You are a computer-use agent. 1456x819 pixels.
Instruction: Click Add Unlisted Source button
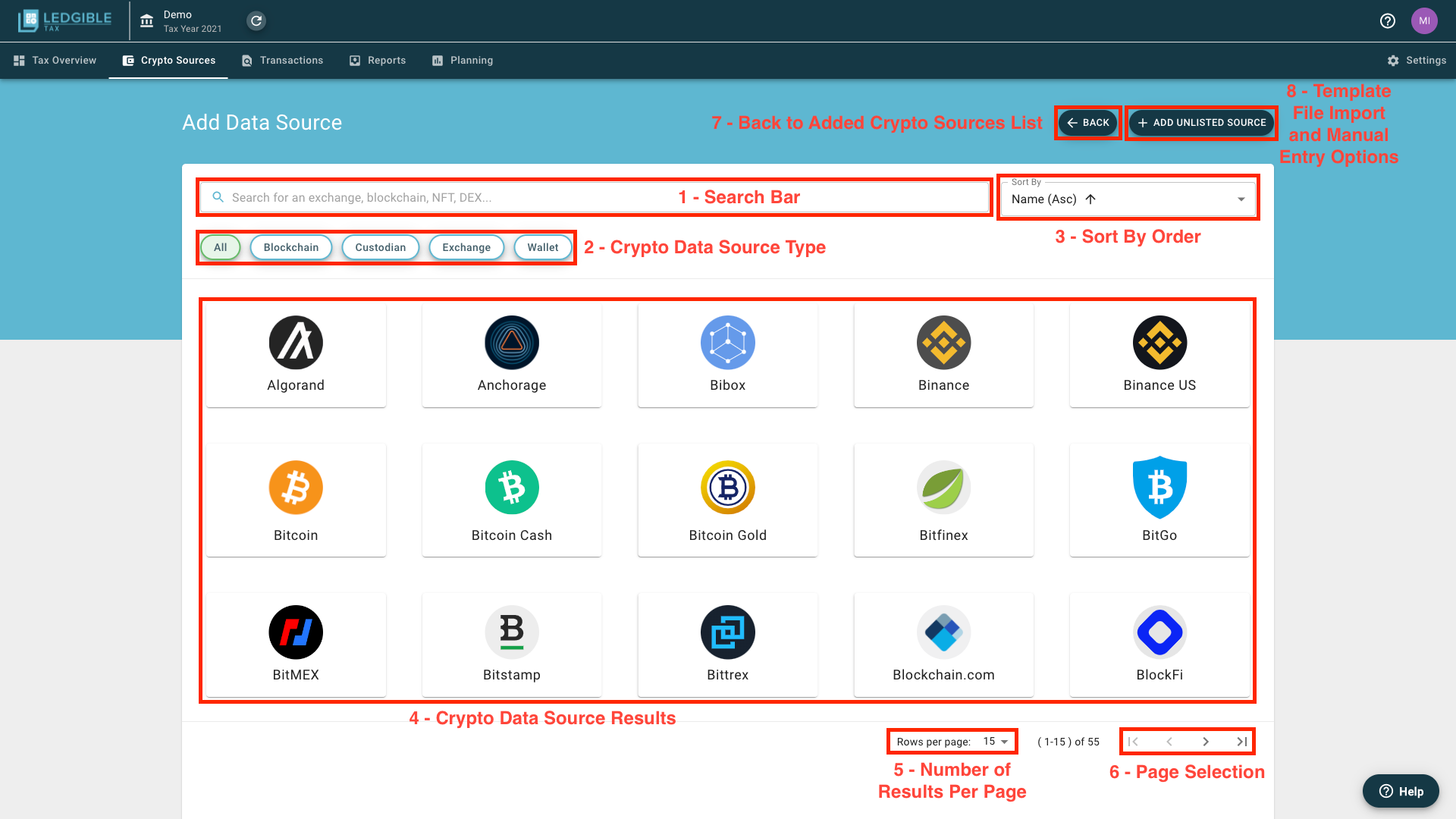[1201, 123]
